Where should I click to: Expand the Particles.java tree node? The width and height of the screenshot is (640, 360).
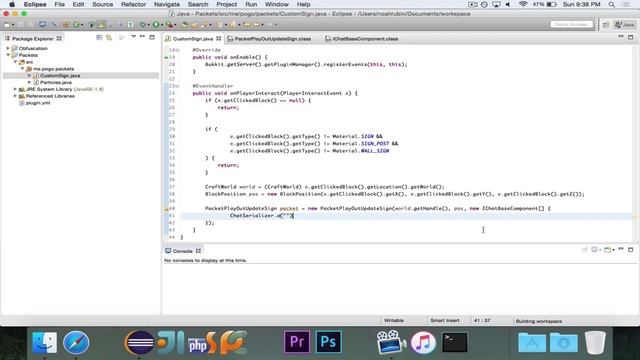coord(29,82)
